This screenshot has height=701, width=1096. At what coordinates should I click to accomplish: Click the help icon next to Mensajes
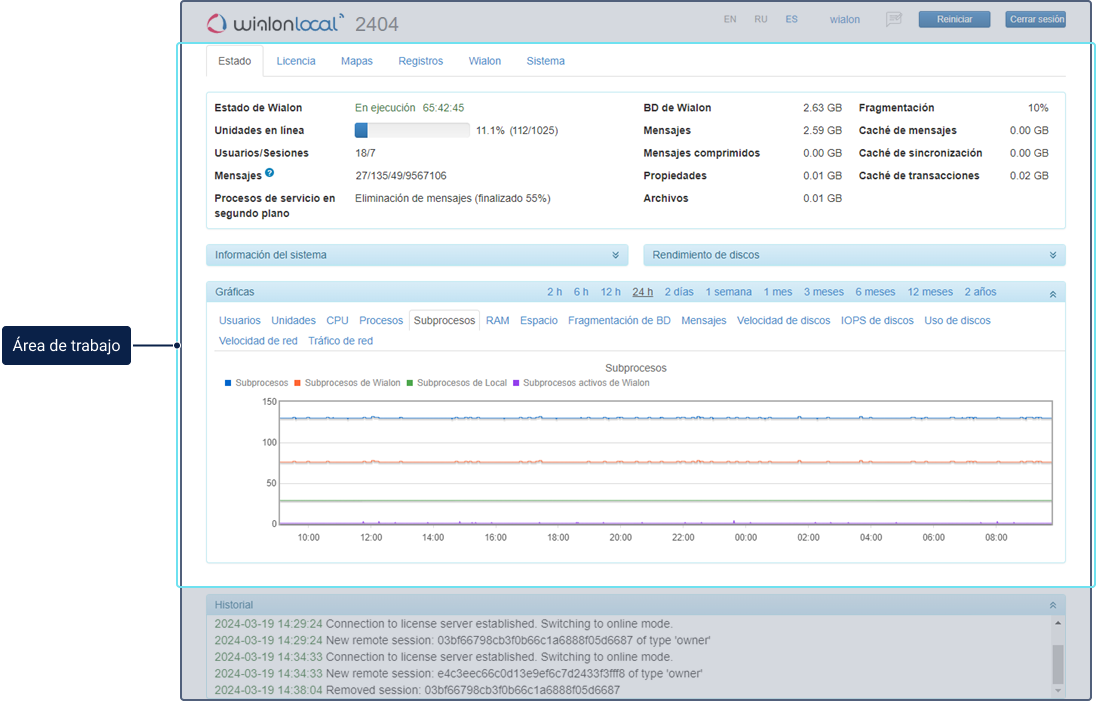(269, 173)
